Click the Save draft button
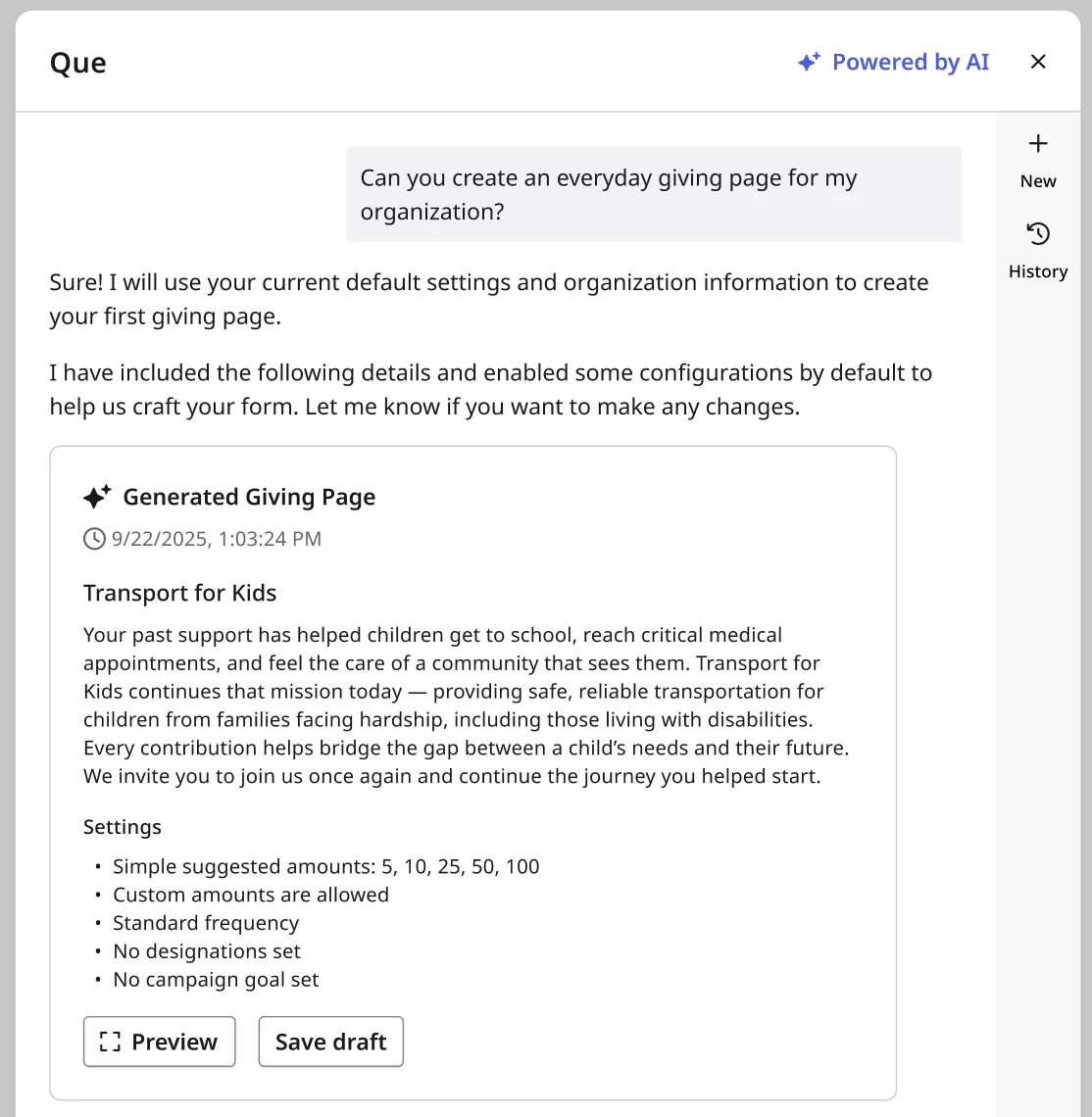Image resolution: width=1092 pixels, height=1117 pixels. tap(330, 1042)
